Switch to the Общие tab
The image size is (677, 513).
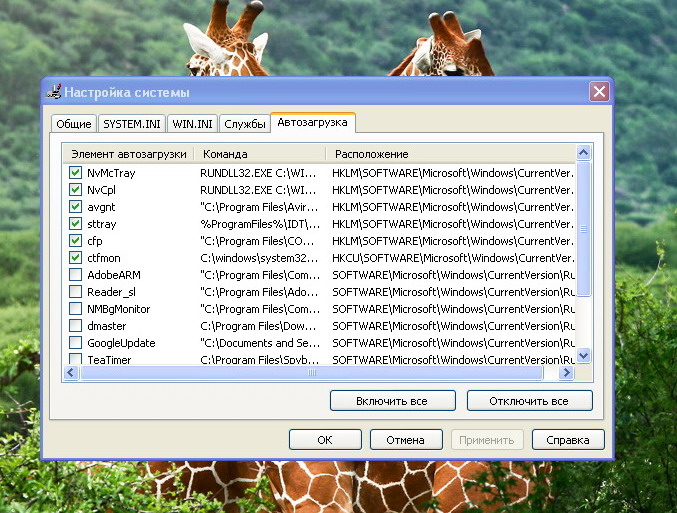click(x=73, y=124)
